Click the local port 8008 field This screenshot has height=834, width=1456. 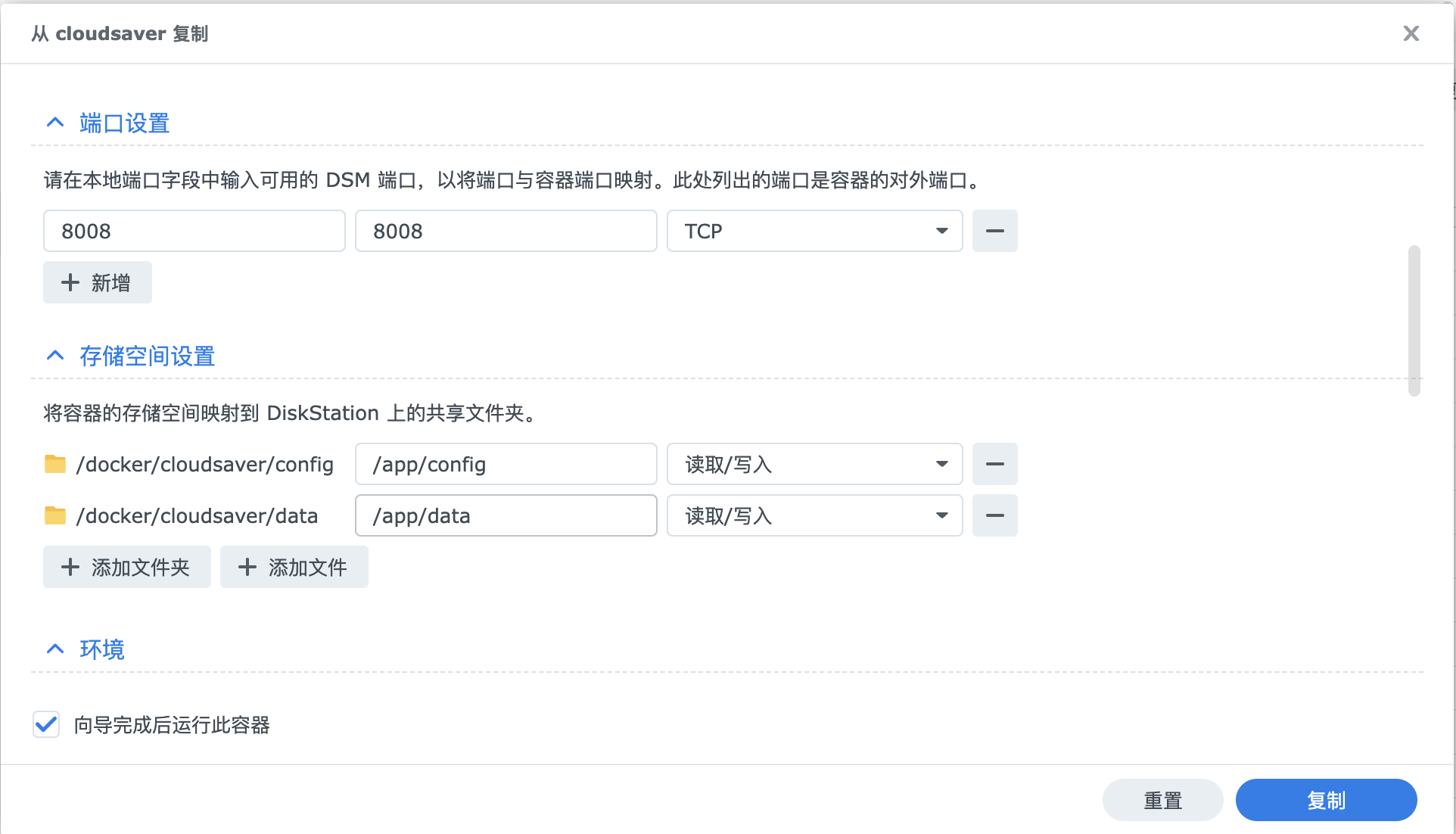pyautogui.click(x=194, y=231)
